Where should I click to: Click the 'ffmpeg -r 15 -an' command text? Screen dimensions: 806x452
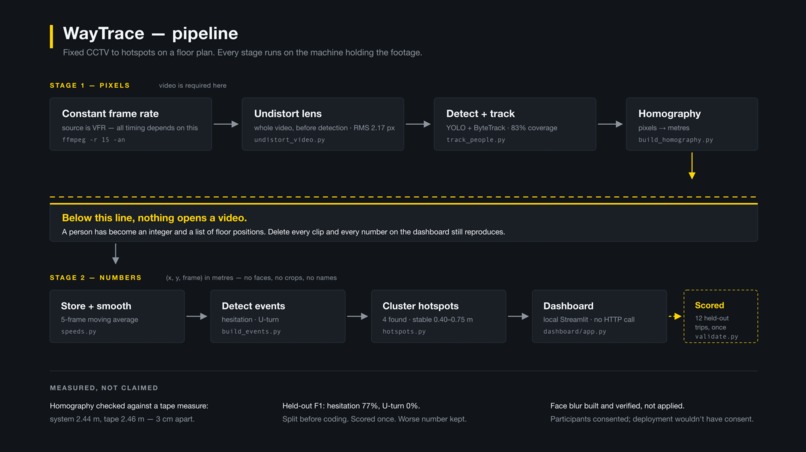(94, 139)
